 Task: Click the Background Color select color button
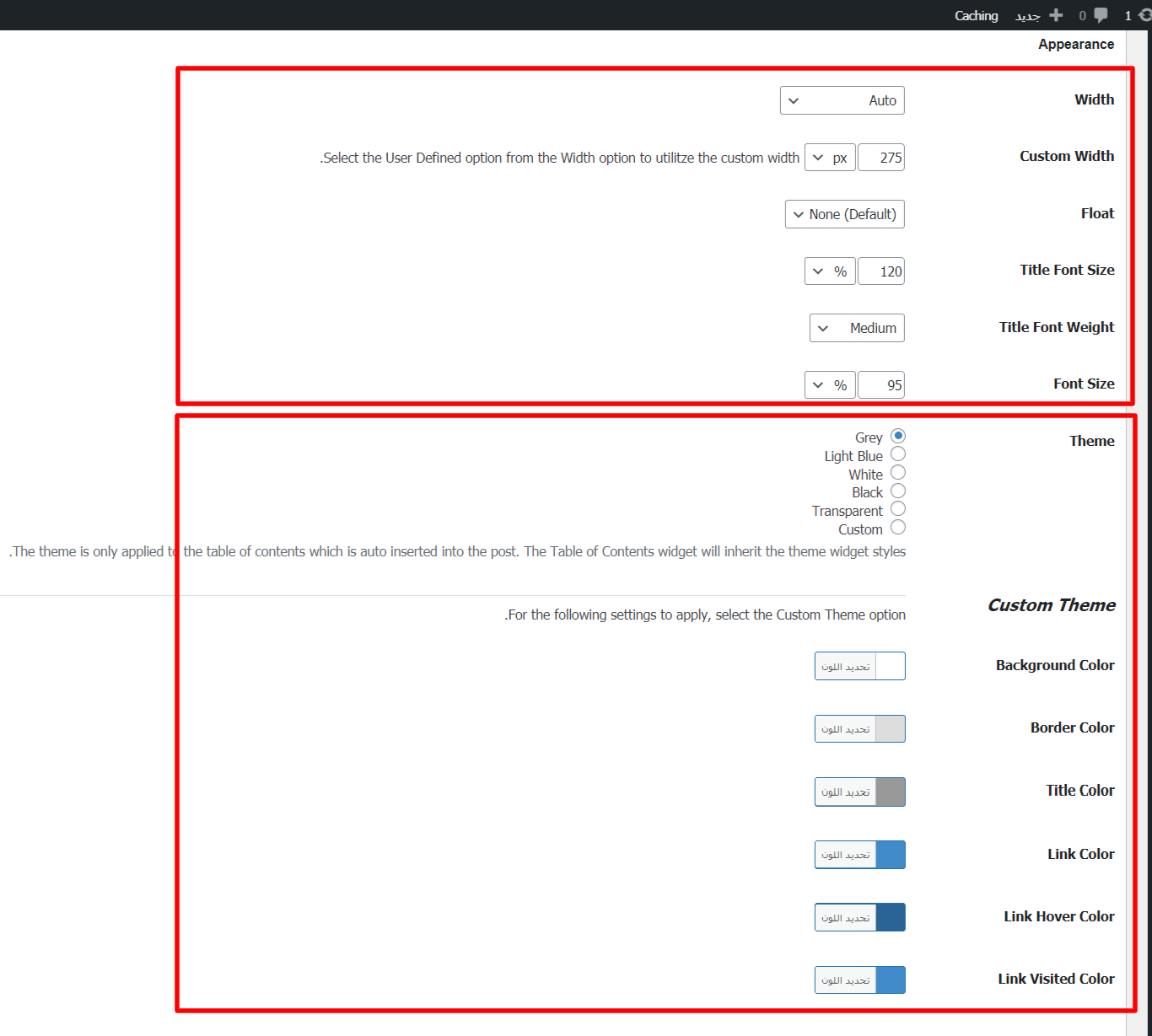(x=846, y=666)
